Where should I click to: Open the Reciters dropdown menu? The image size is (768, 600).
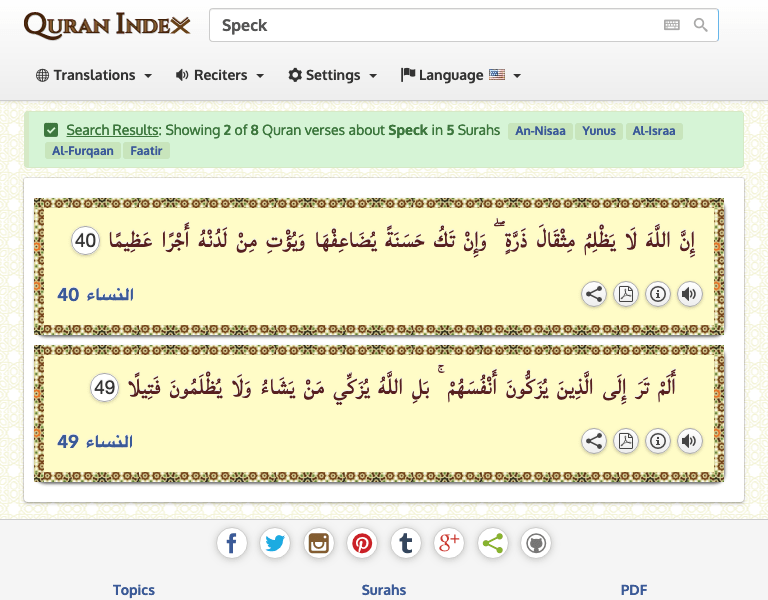pos(219,75)
